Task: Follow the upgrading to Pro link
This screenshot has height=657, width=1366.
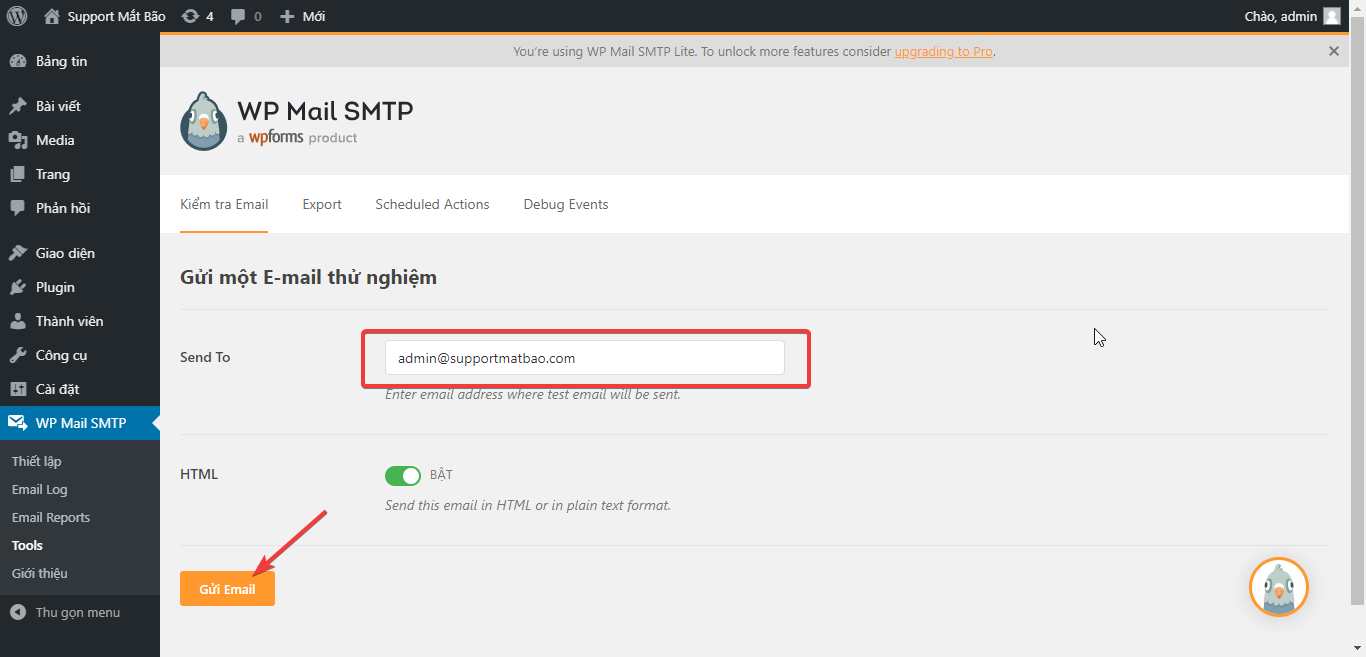Action: tap(943, 51)
